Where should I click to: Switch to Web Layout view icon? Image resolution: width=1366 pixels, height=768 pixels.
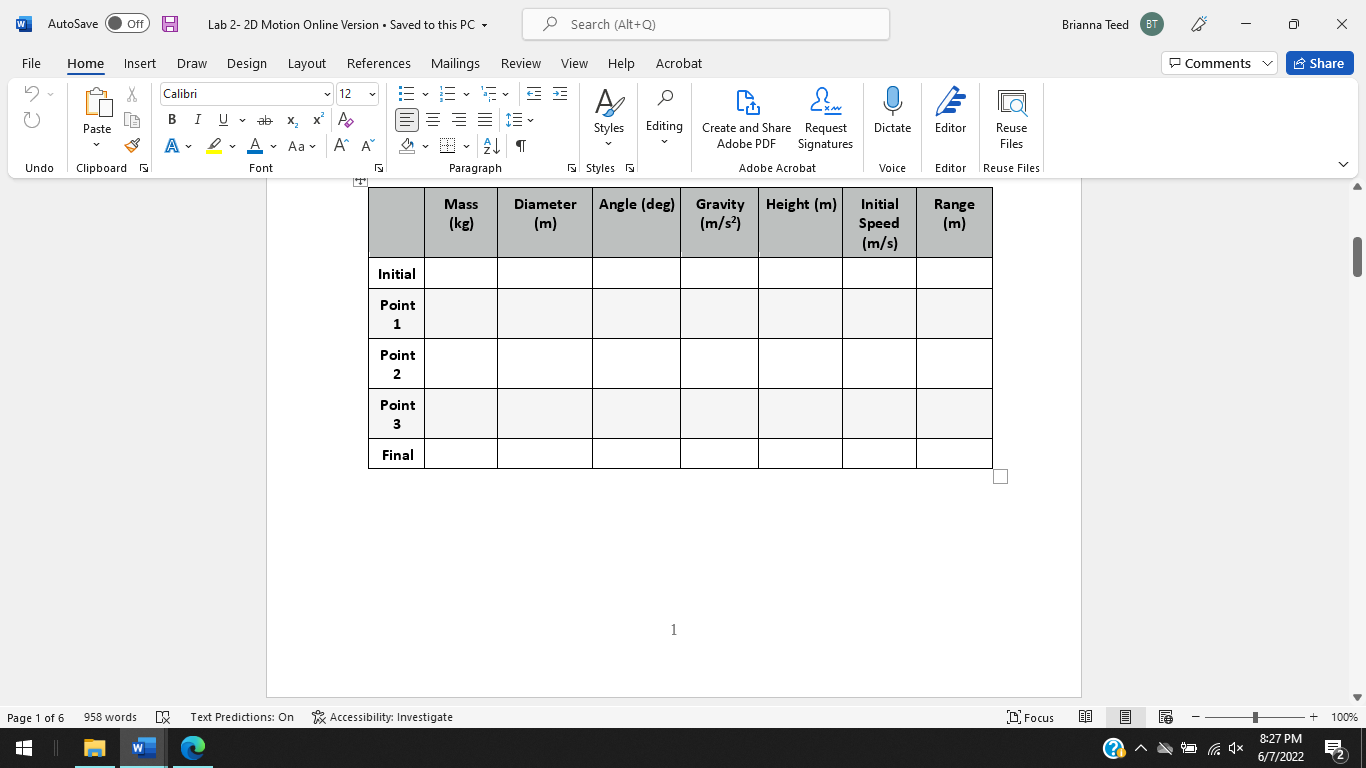coord(1165,717)
